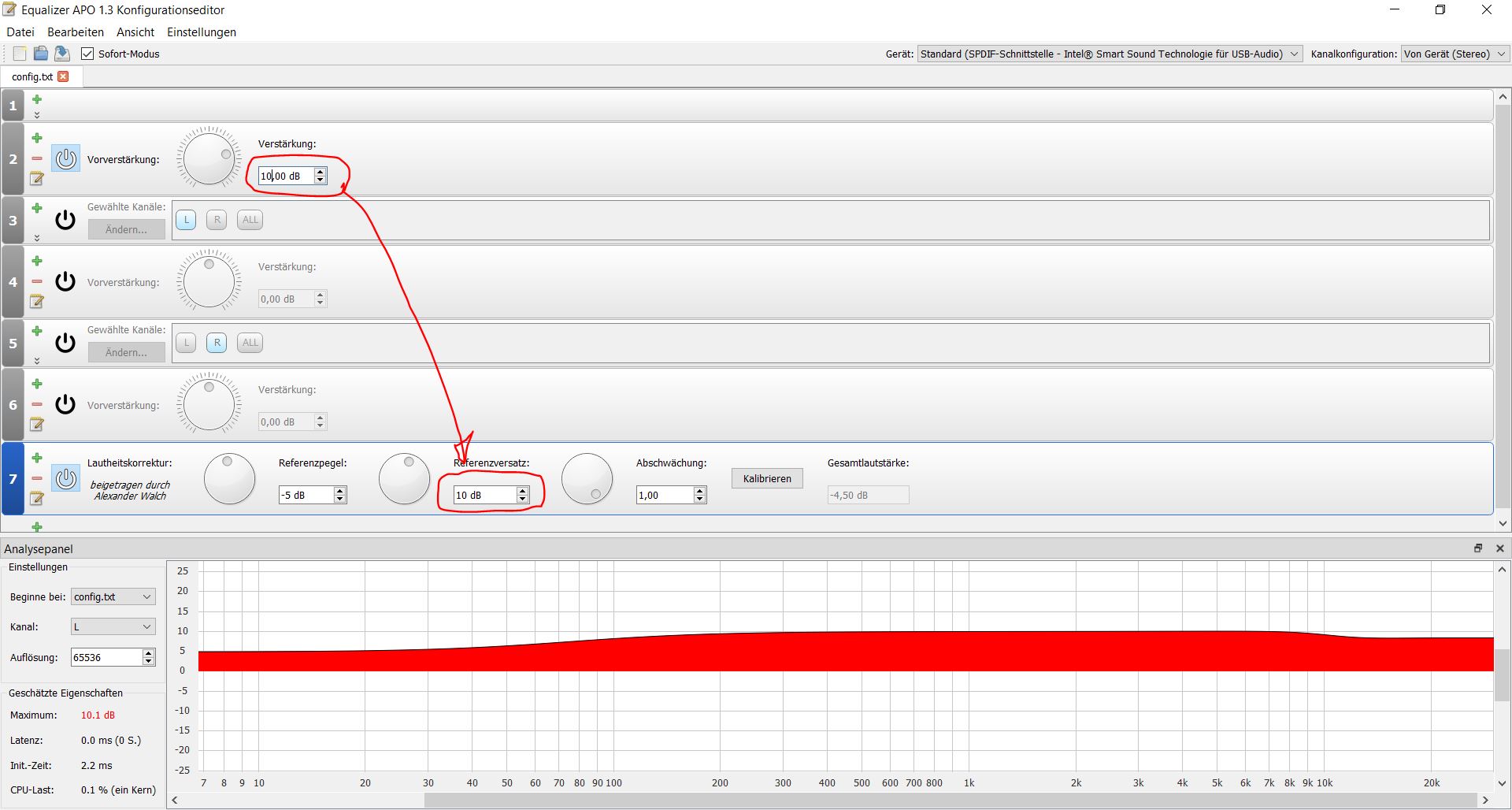
Task: Select L channel in row 5
Action: pos(186,343)
